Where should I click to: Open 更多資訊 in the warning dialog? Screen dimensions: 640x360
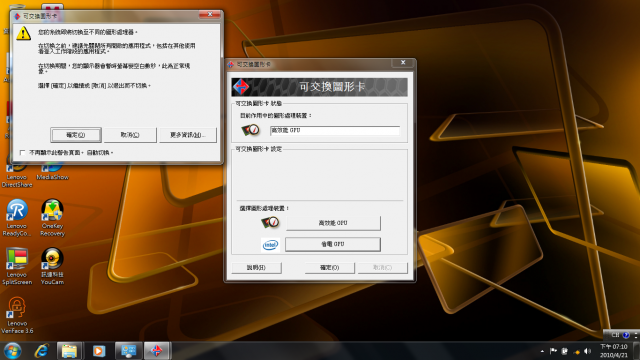point(188,135)
